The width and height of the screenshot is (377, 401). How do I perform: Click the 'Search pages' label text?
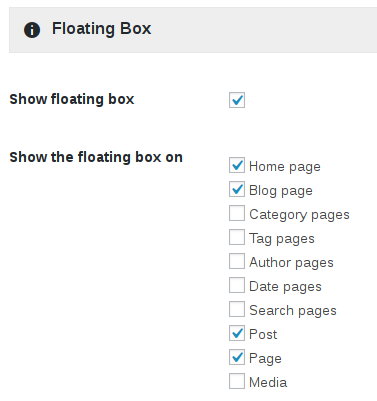tap(293, 311)
